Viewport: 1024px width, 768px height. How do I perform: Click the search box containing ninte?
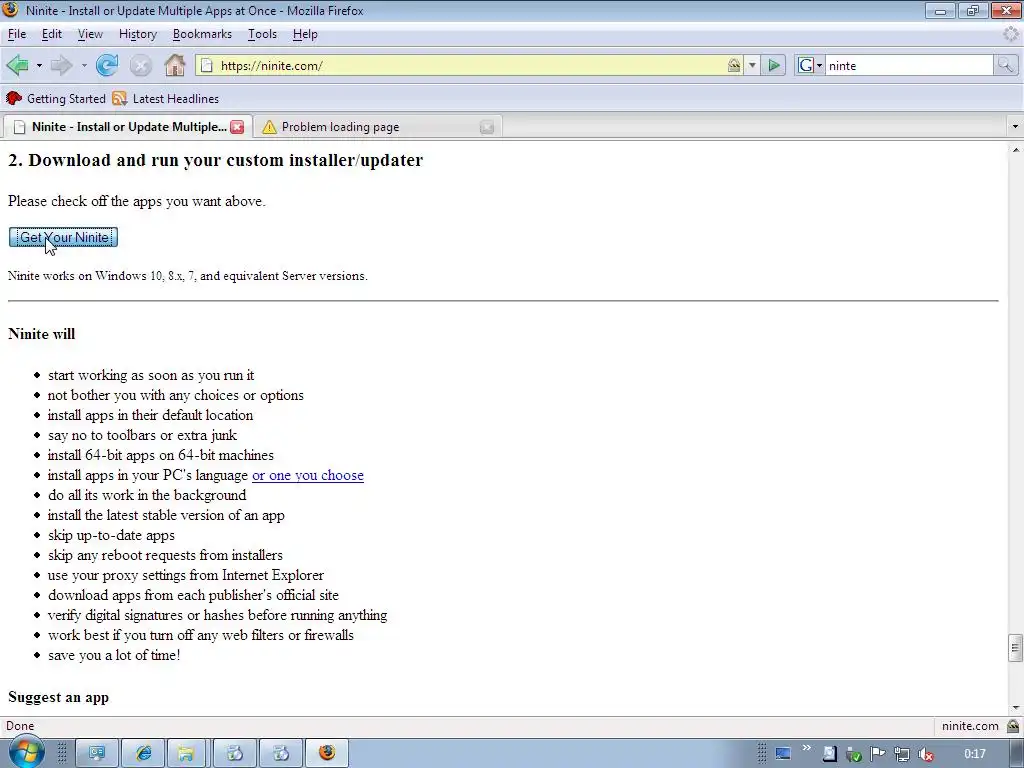(x=909, y=65)
